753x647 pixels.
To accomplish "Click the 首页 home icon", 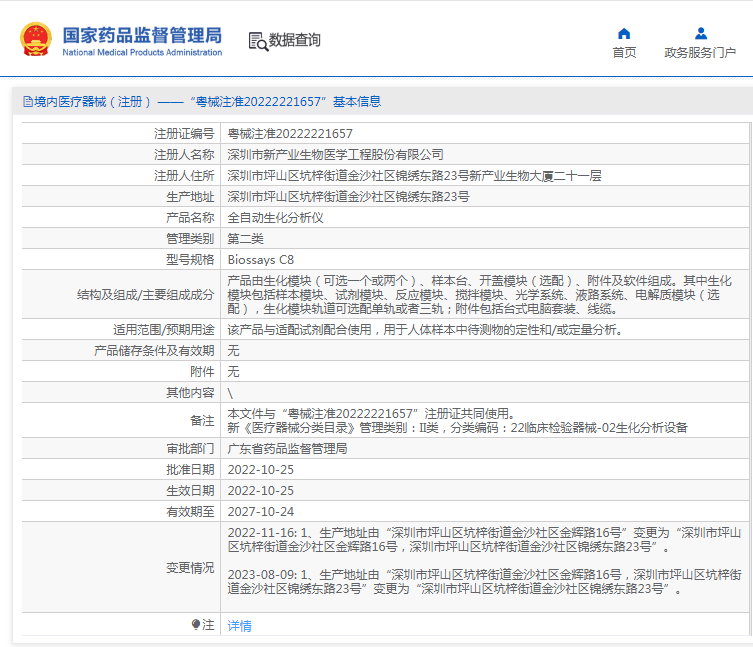I will coord(624,34).
